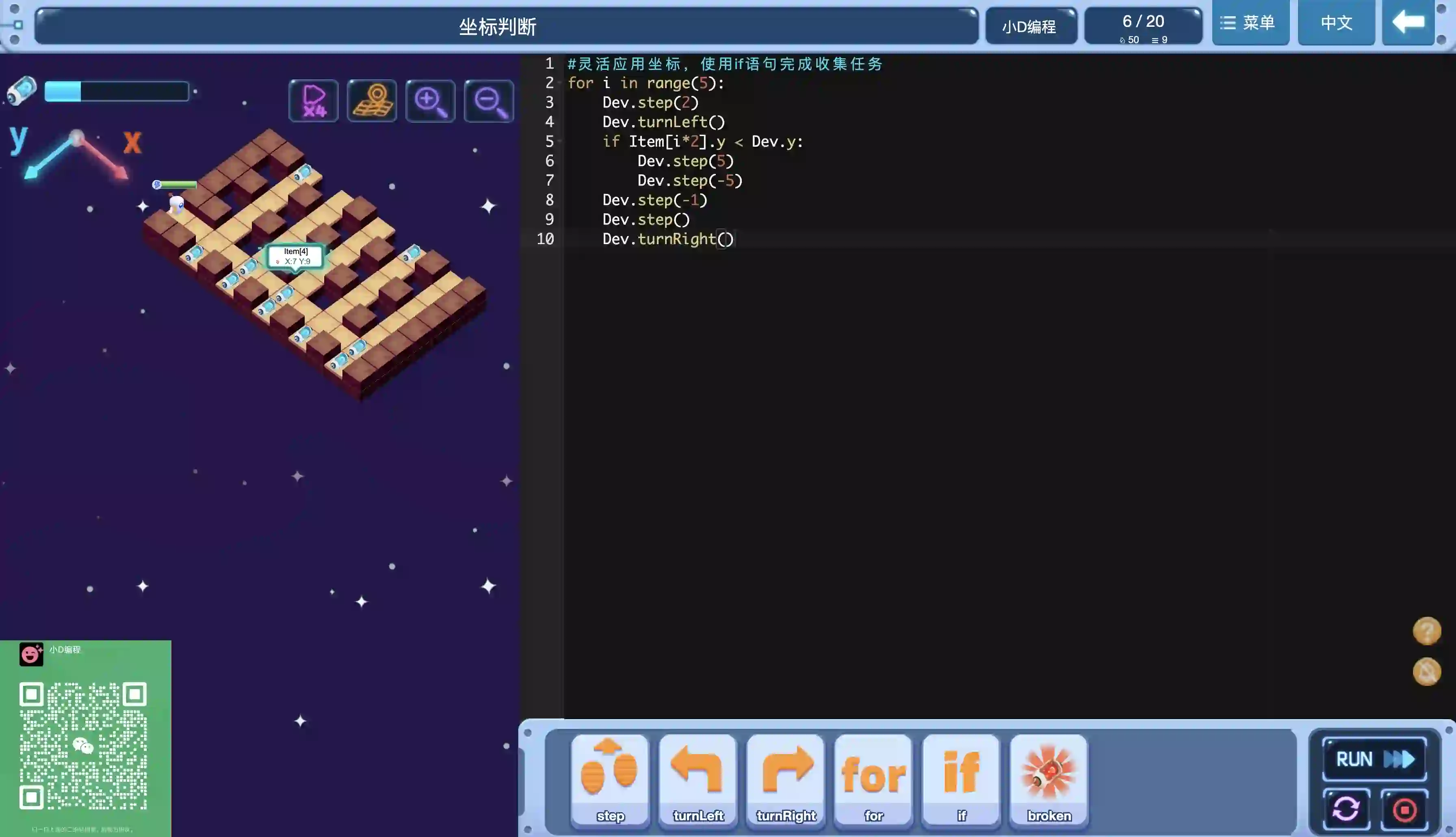Insert the for loop block
This screenshot has width=1456, height=837.
coord(873,779)
